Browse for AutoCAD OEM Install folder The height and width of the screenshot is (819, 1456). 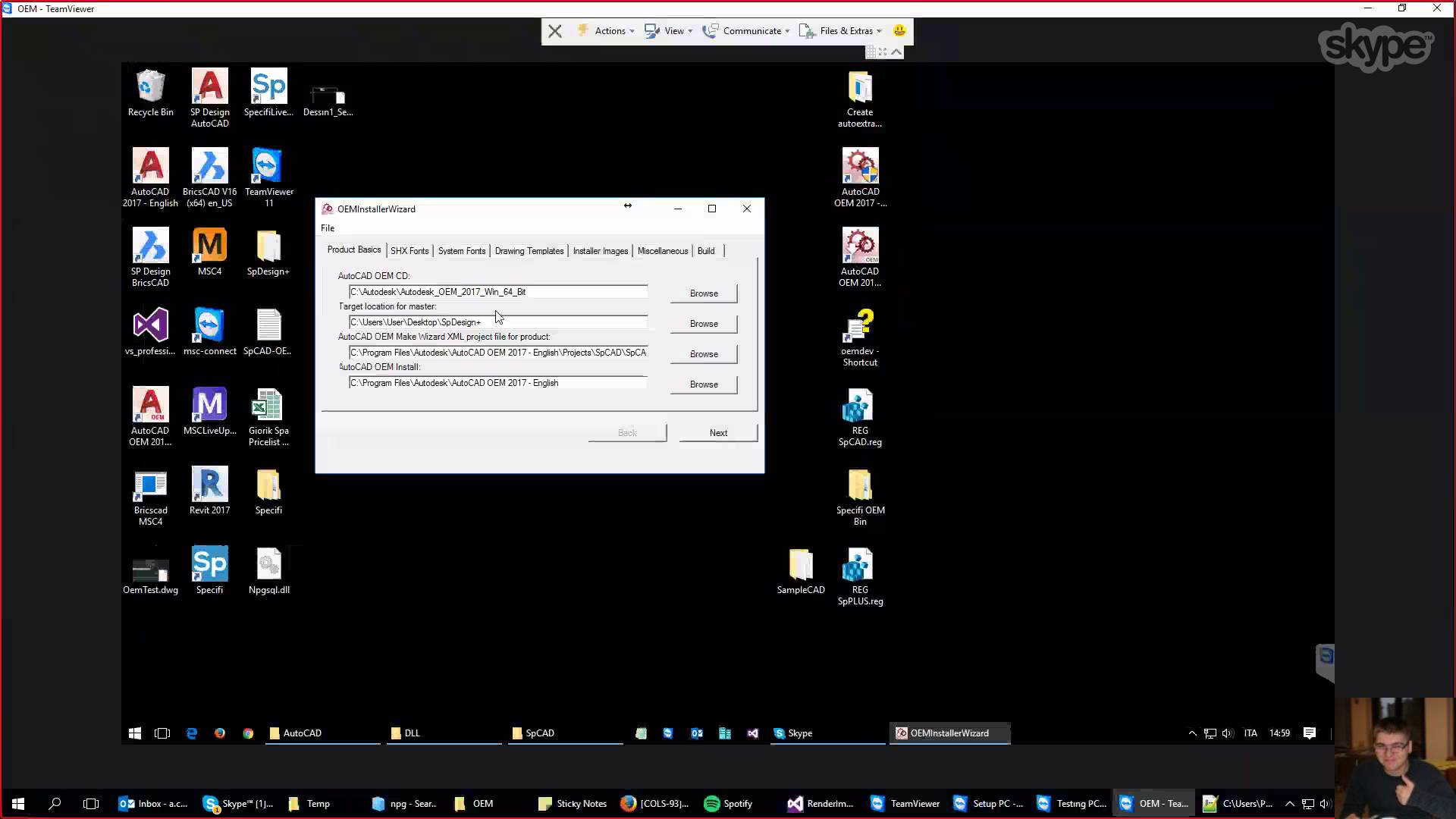[x=704, y=384]
